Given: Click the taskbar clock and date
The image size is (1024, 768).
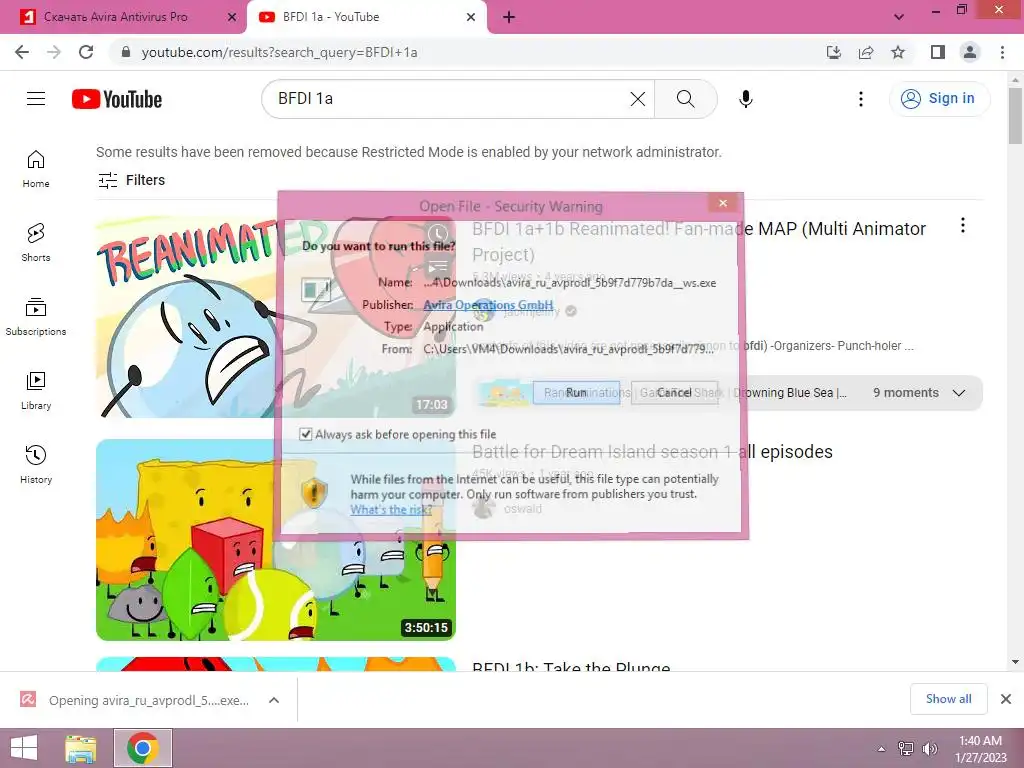Looking at the screenshot, I should coord(980,749).
